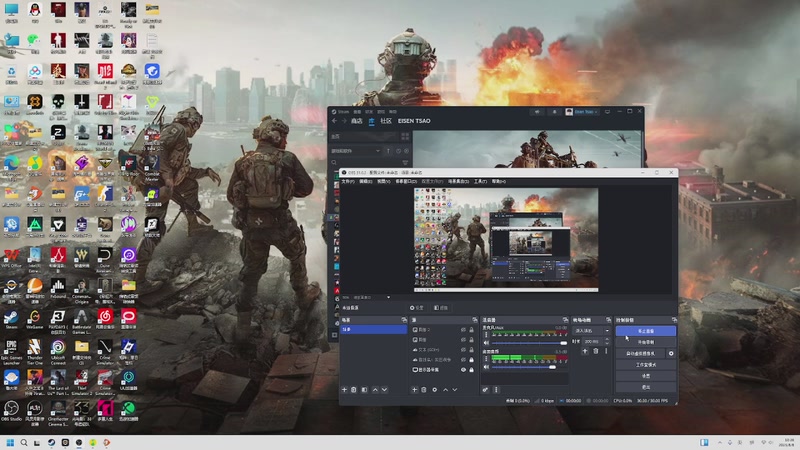Switch to Steam Store tab
This screenshot has height=450, width=800.
click(x=356, y=121)
